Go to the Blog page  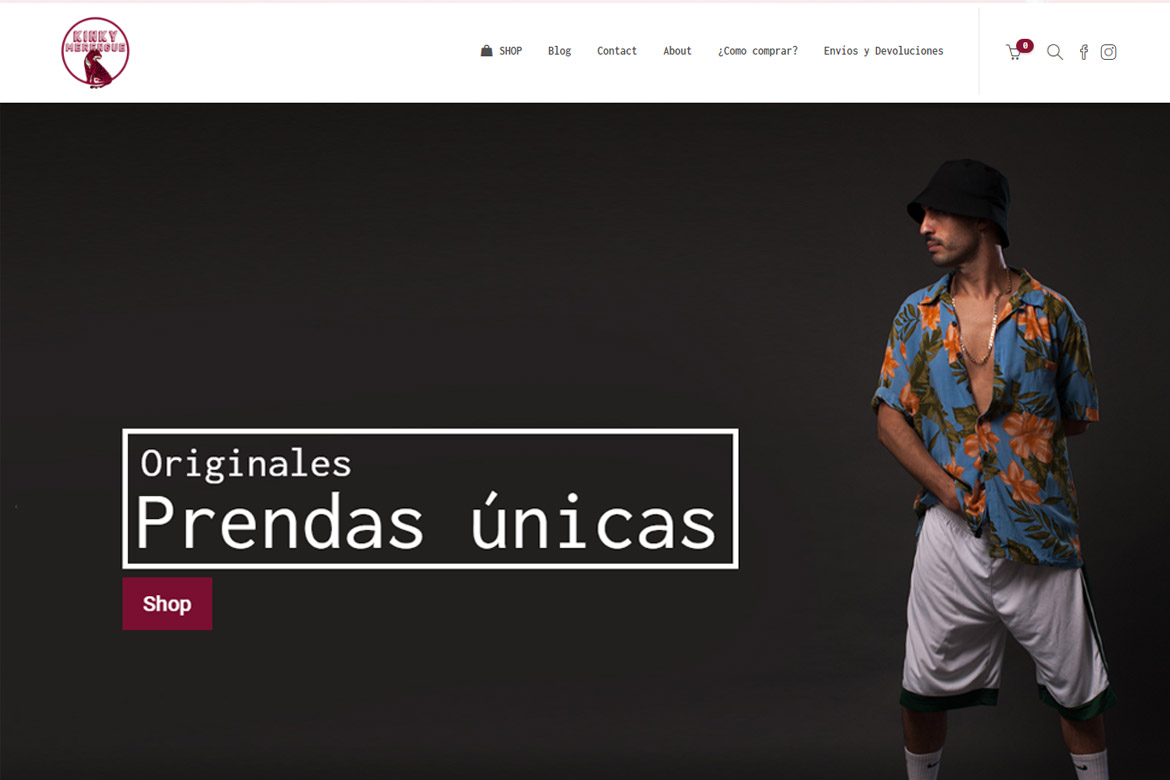coord(559,51)
